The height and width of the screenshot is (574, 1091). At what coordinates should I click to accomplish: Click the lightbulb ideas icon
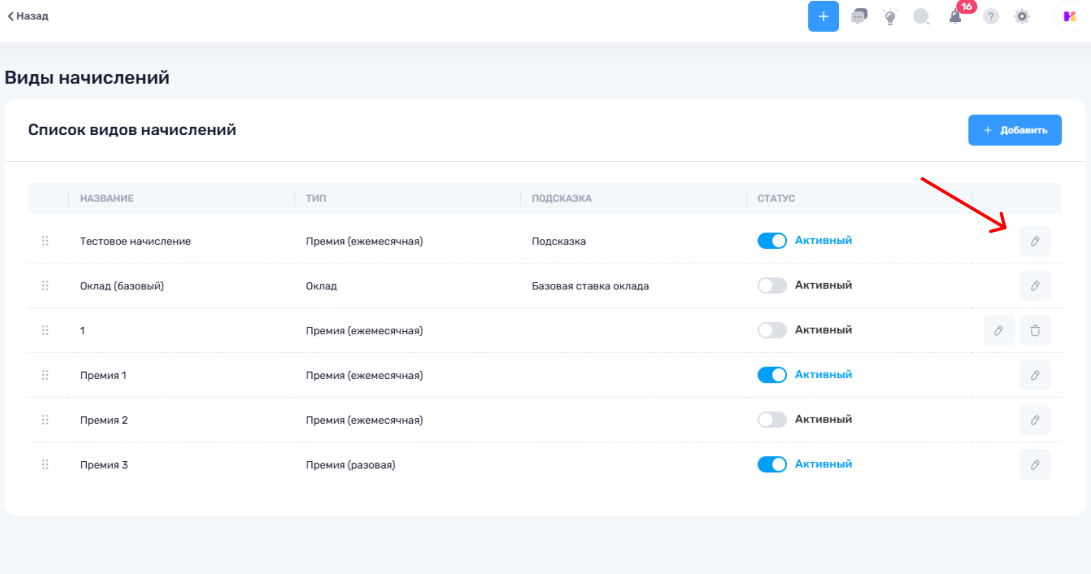[x=890, y=17]
